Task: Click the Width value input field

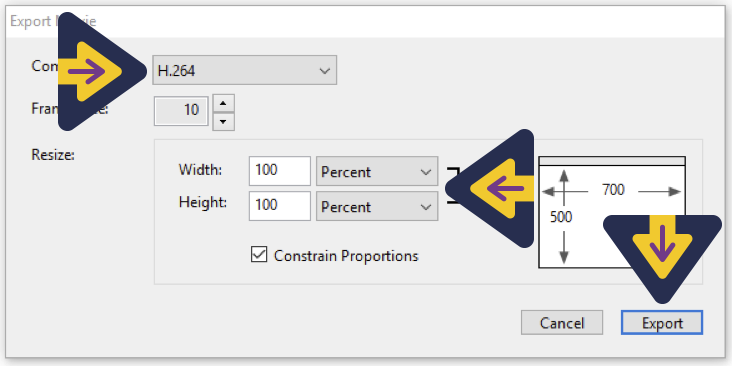Action: click(x=280, y=171)
